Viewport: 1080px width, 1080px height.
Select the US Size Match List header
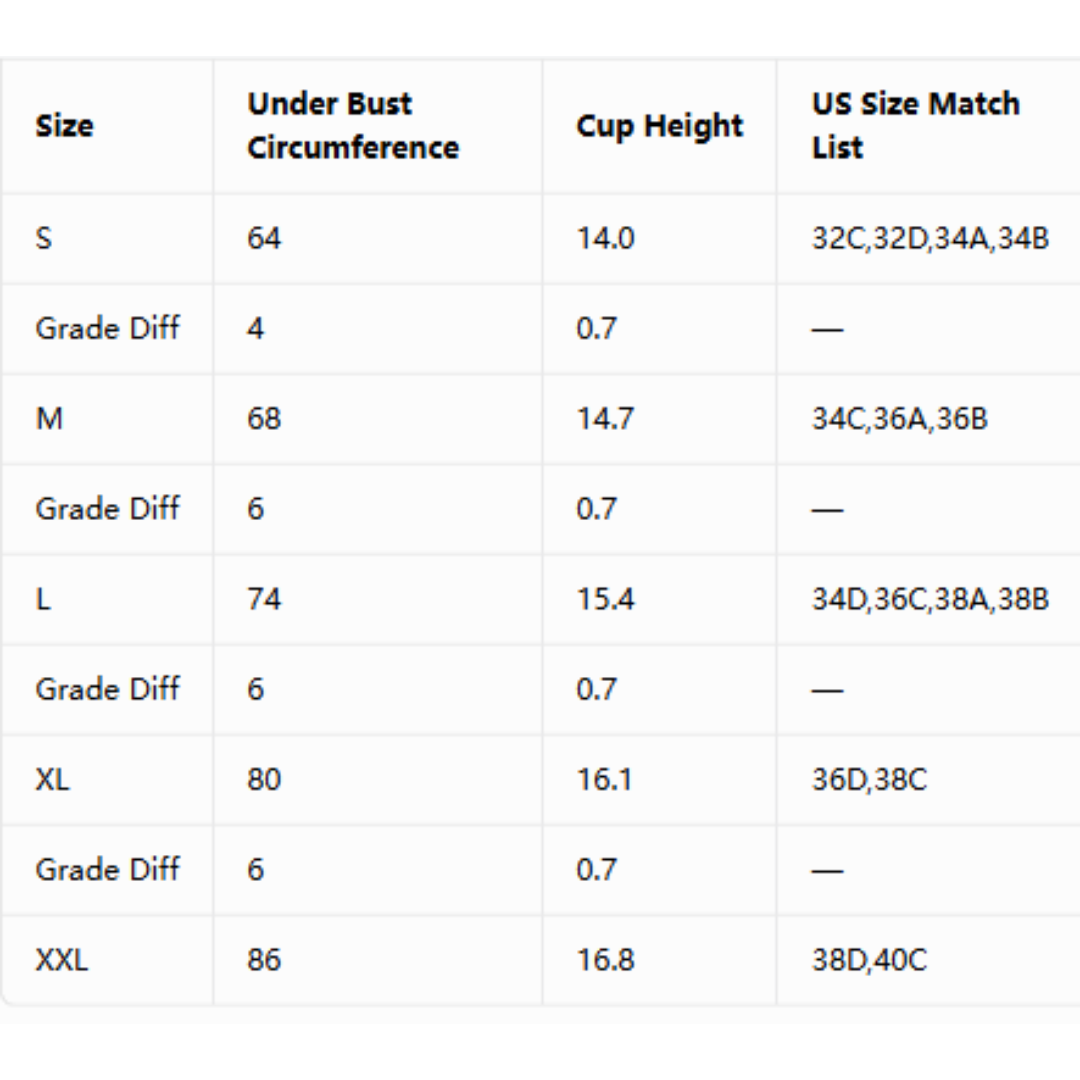(x=916, y=126)
